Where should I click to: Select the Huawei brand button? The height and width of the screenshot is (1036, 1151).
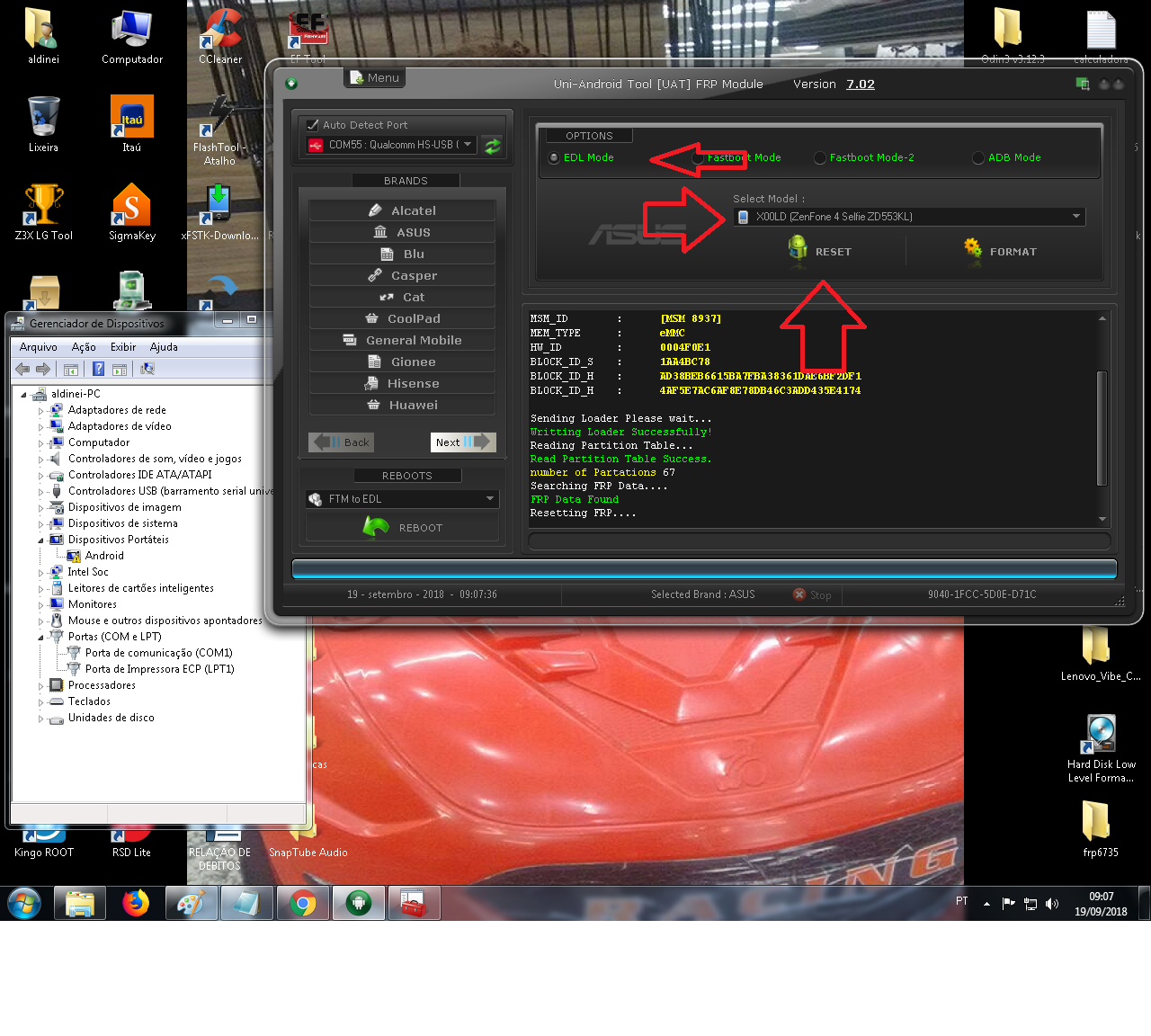pyautogui.click(x=402, y=406)
